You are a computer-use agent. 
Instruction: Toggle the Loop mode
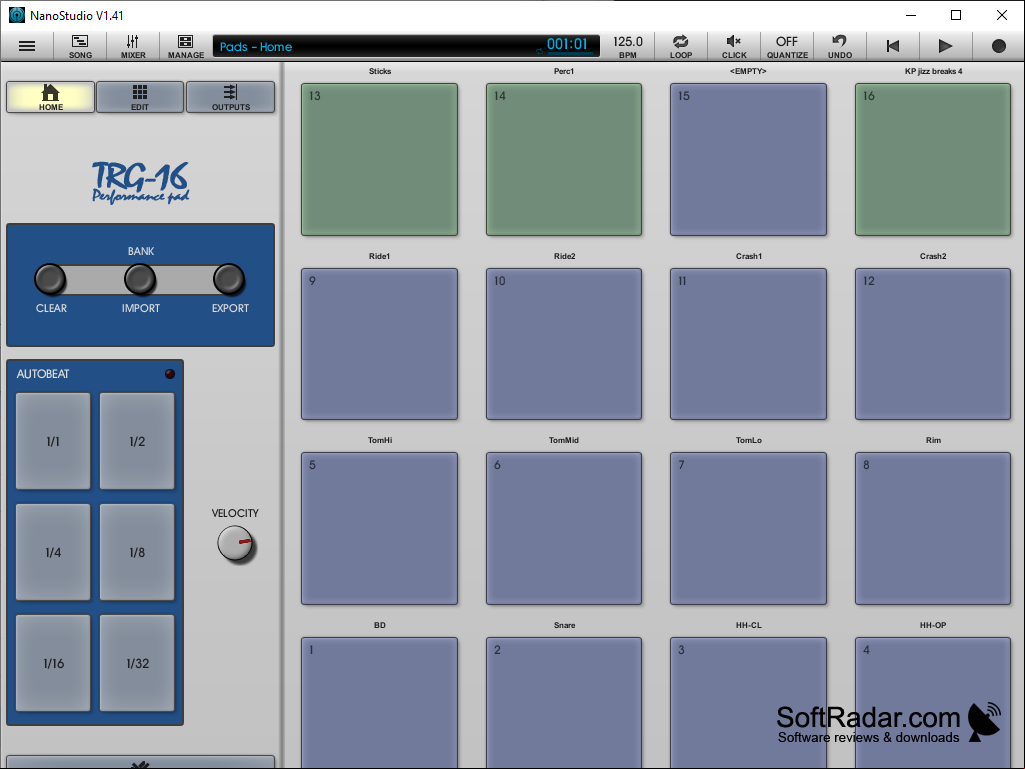coord(681,46)
